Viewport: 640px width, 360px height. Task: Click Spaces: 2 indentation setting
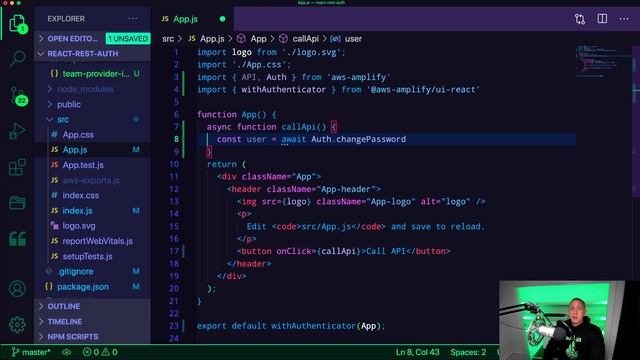tap(468, 352)
